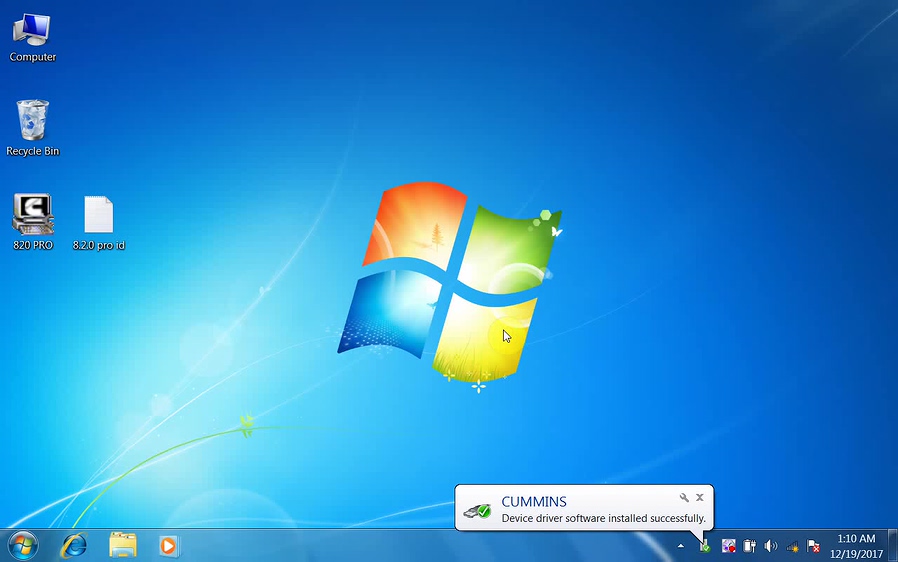Show hidden tray icons arrow
Viewport: 898px width, 562px height.
pyautogui.click(x=680, y=546)
